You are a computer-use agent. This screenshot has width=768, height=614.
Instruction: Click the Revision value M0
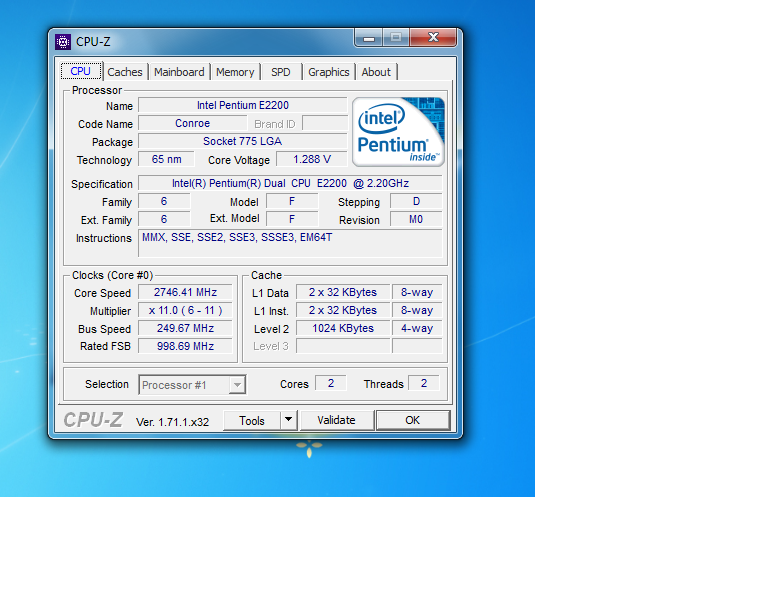pyautogui.click(x=416, y=219)
